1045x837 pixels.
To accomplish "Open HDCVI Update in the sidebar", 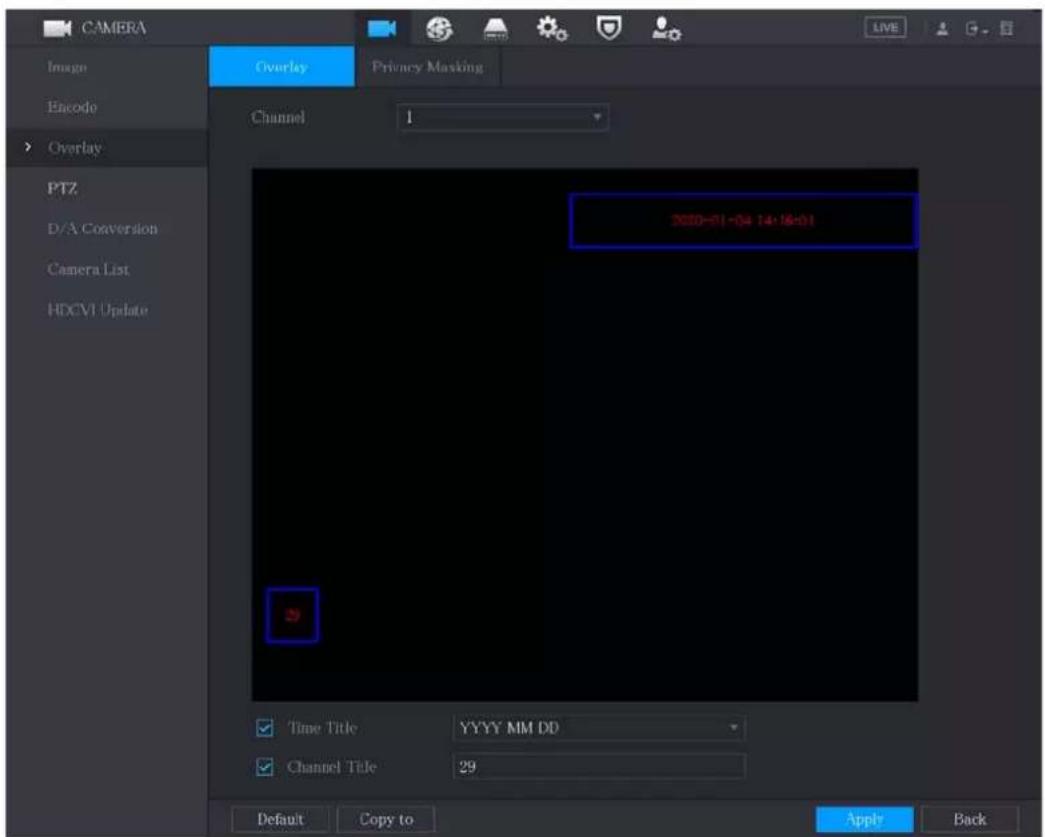I will (97, 310).
